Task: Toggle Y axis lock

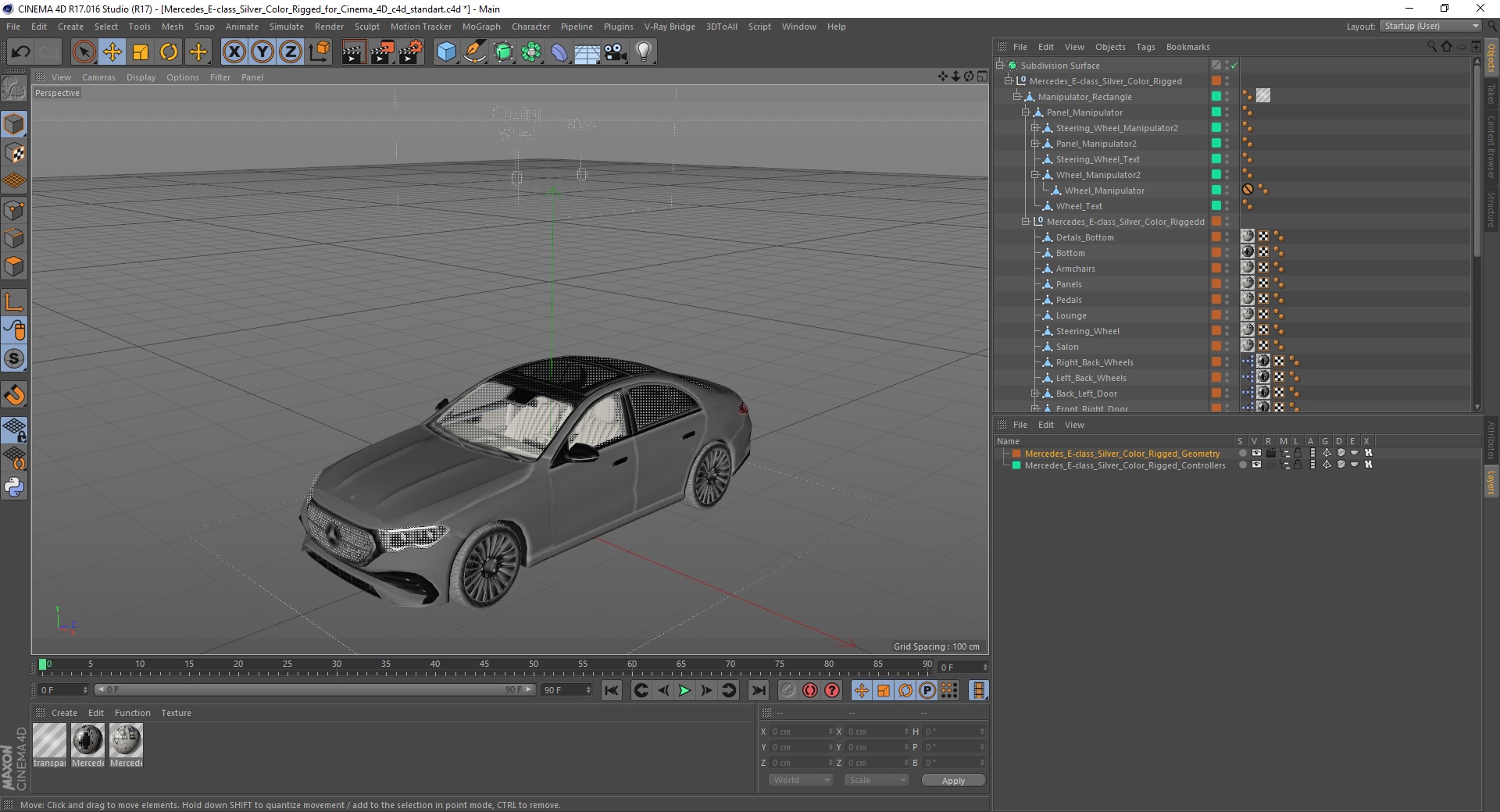Action: point(262,52)
